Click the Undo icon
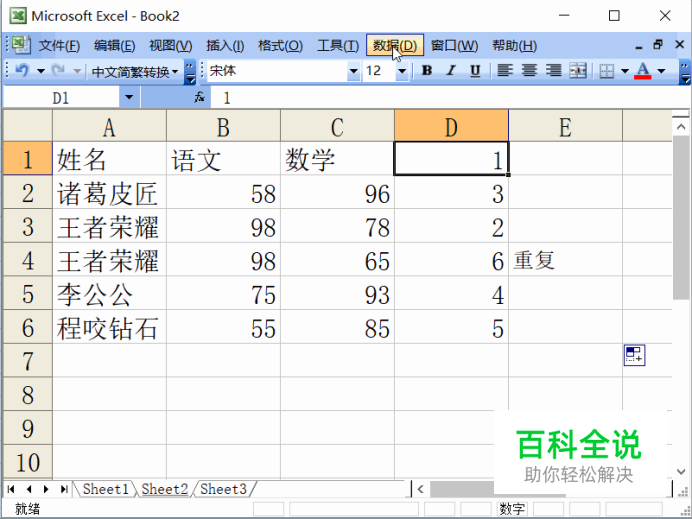The width and height of the screenshot is (692, 519). tap(22, 70)
